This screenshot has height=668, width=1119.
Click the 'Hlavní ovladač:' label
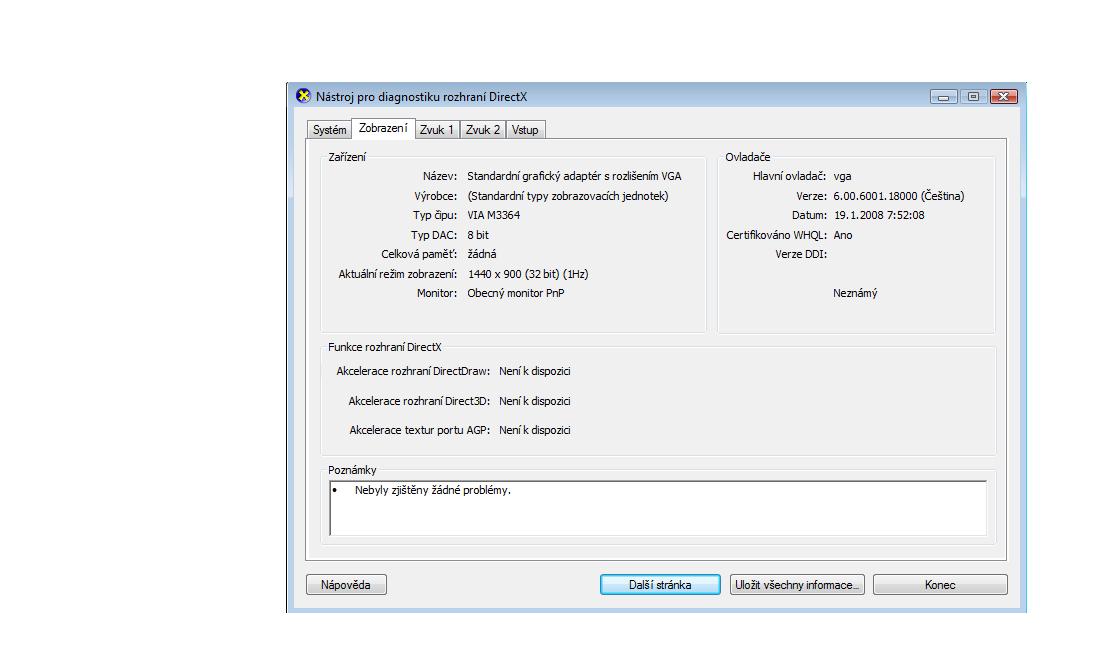(789, 176)
